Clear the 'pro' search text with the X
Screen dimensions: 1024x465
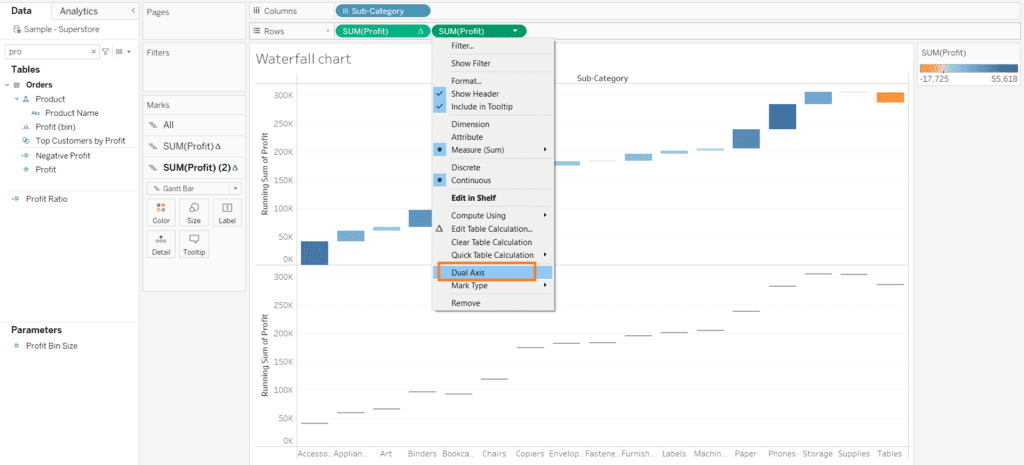pyautogui.click(x=93, y=51)
